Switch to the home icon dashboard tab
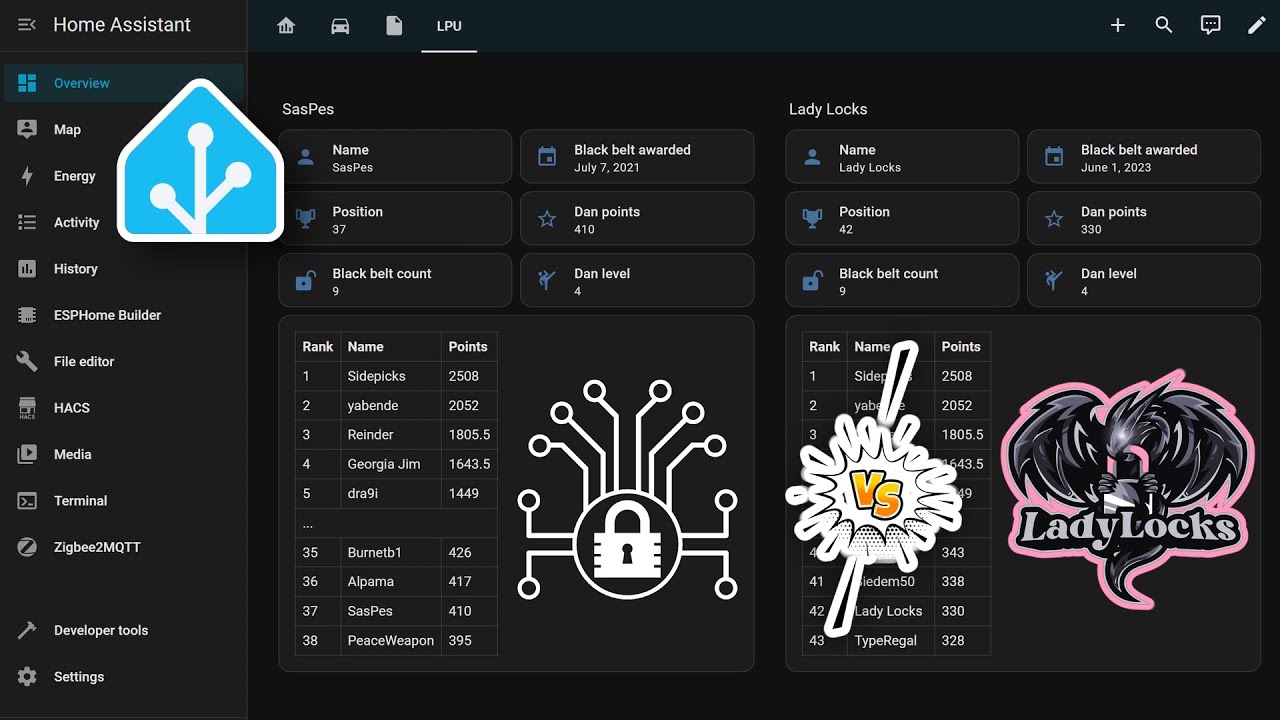This screenshot has height=720, width=1280. point(286,26)
